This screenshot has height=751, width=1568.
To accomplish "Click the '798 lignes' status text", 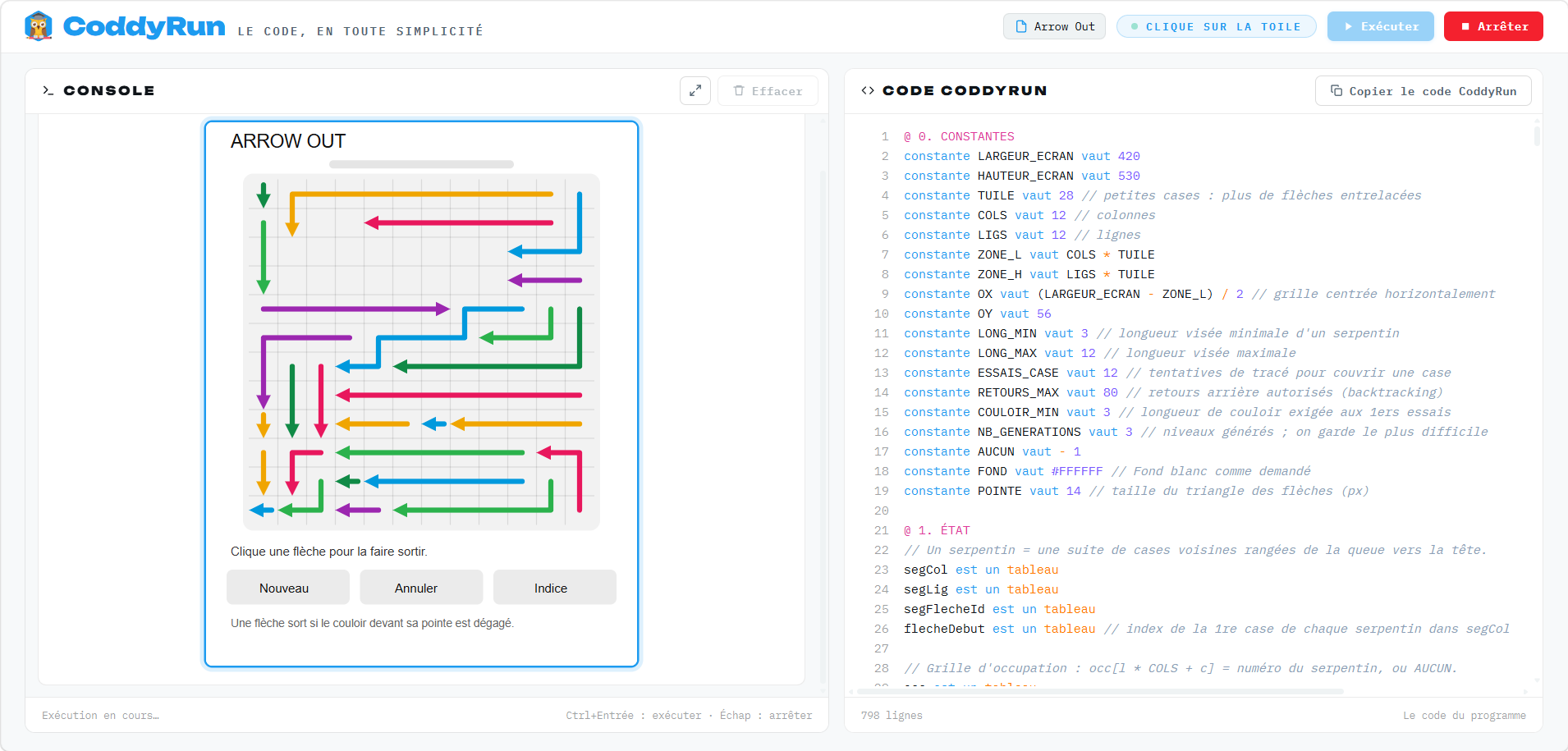I will pos(892,716).
